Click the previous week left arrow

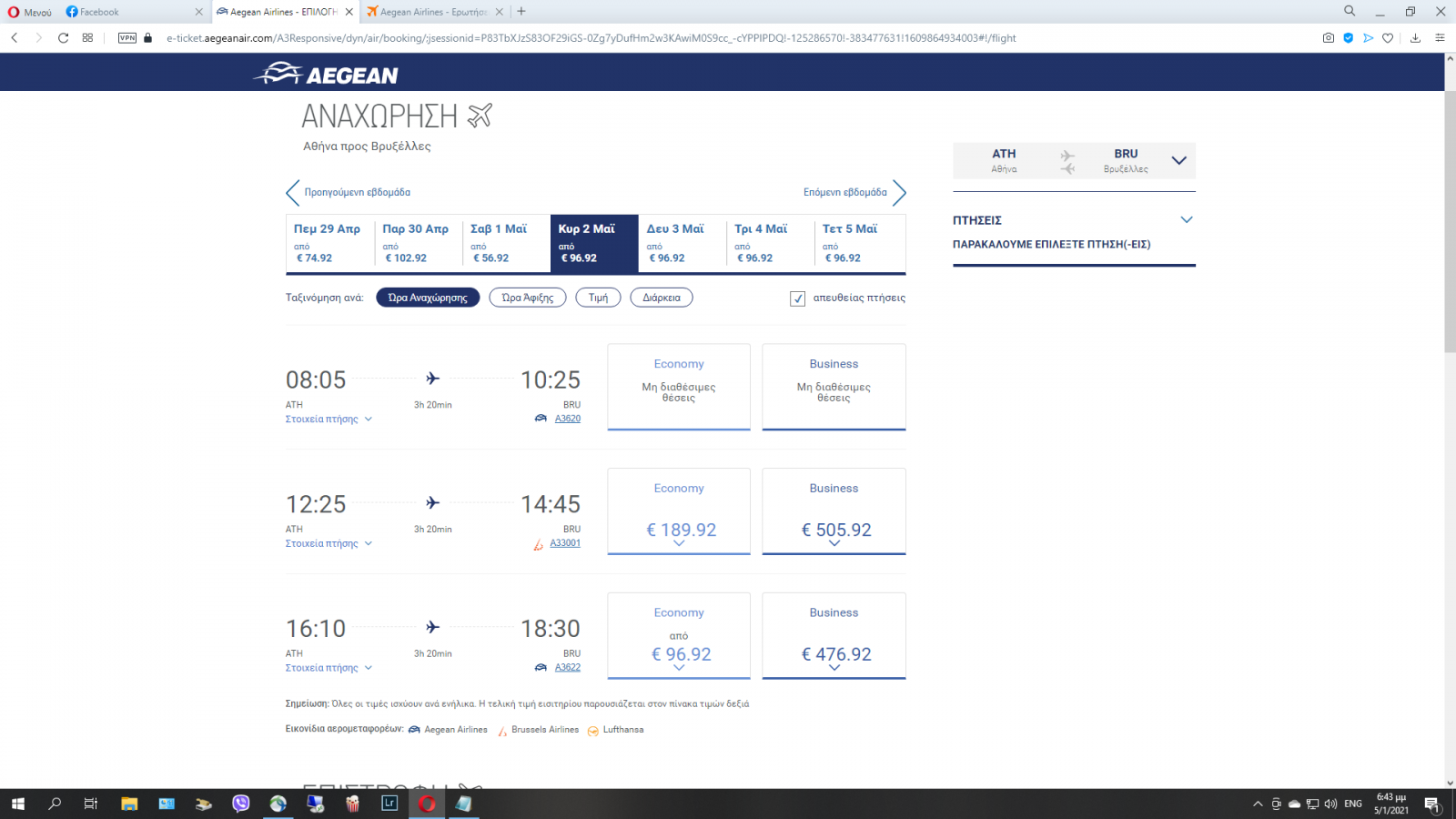coord(292,193)
